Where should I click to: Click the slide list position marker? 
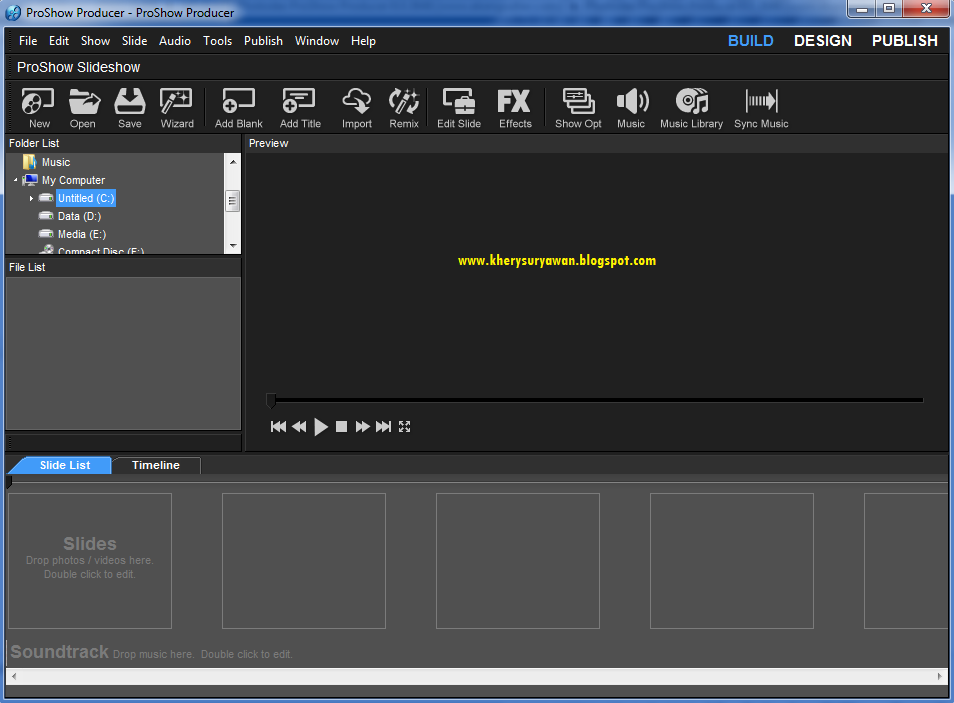pyautogui.click(x=9, y=482)
